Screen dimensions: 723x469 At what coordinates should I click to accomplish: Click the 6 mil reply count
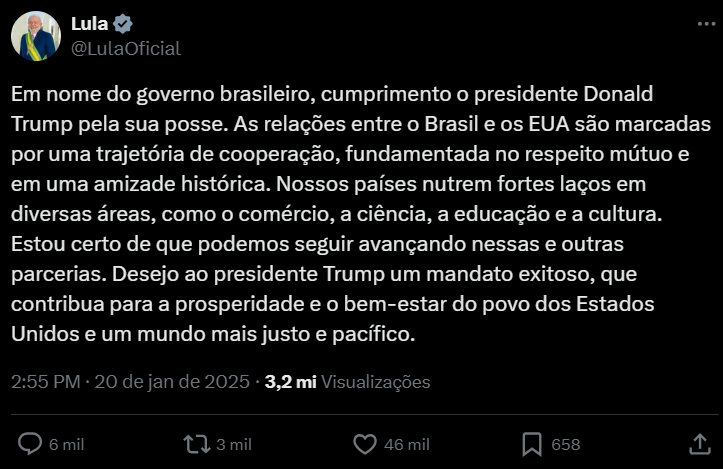(66, 444)
